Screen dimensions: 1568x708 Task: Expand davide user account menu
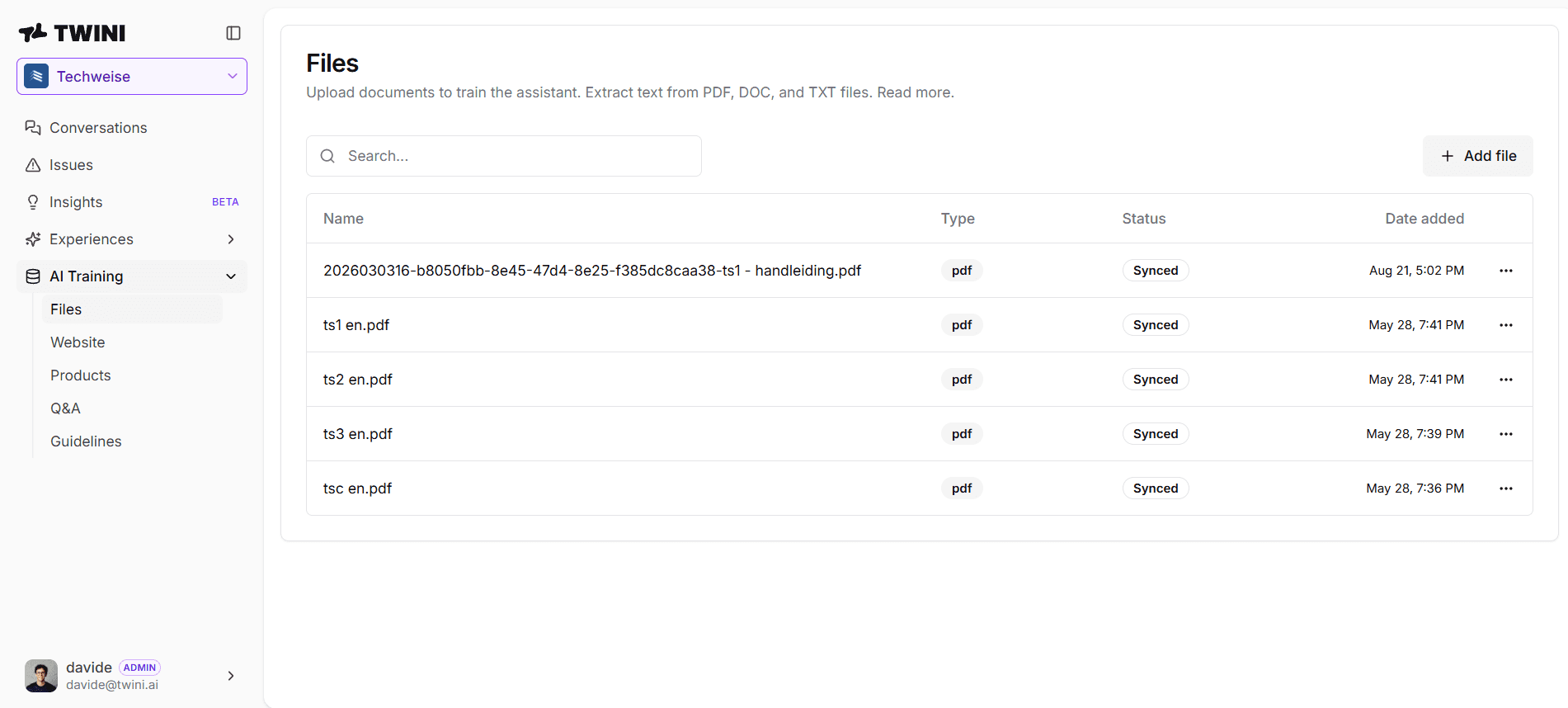click(231, 676)
